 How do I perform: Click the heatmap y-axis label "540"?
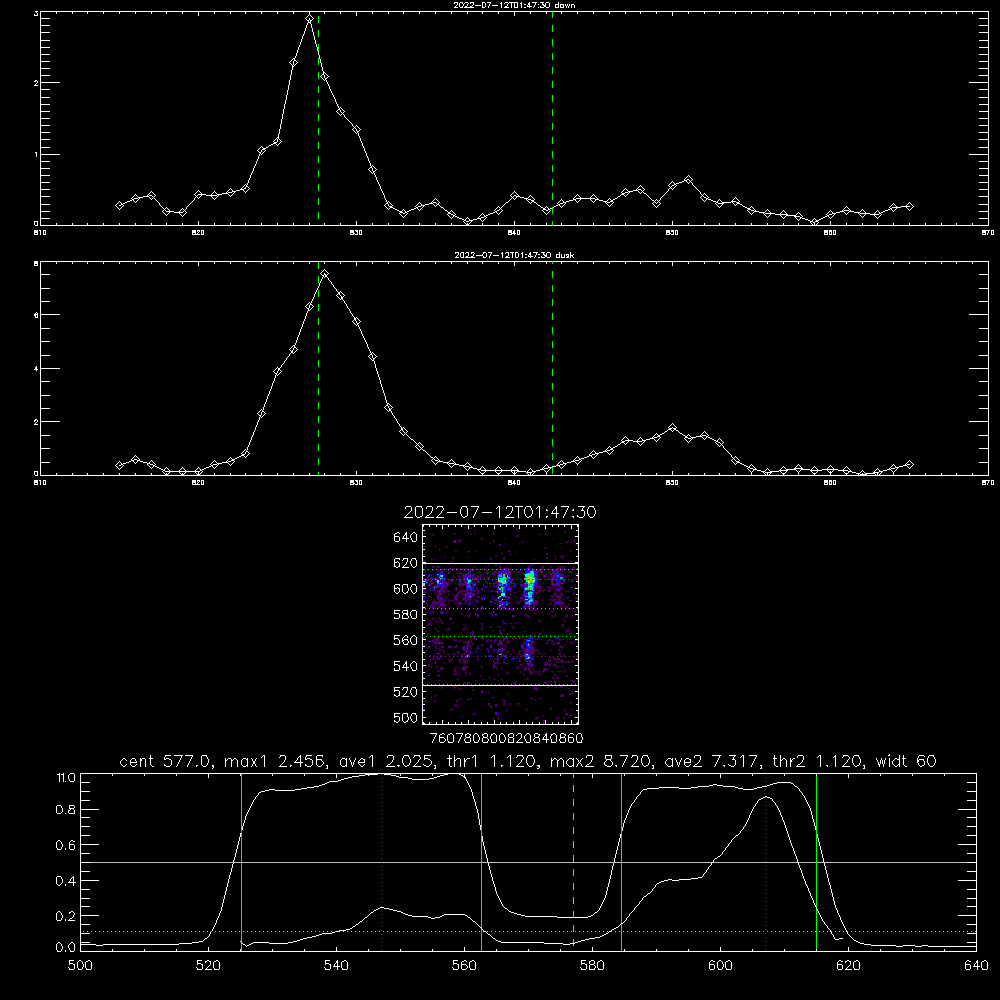pyautogui.click(x=406, y=666)
